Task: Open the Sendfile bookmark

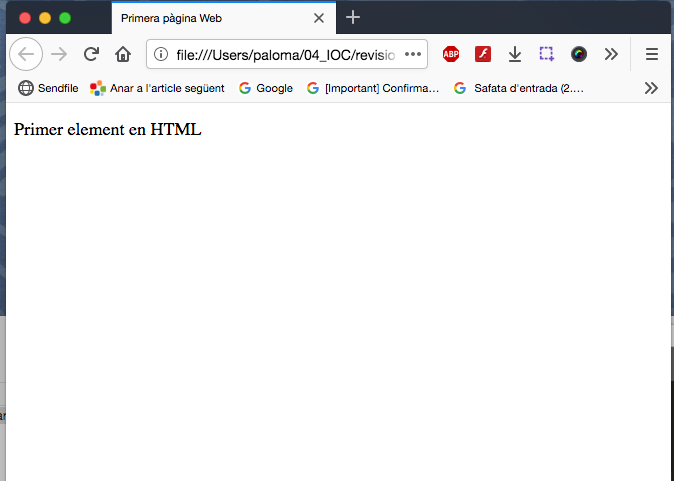Action: (x=48, y=88)
